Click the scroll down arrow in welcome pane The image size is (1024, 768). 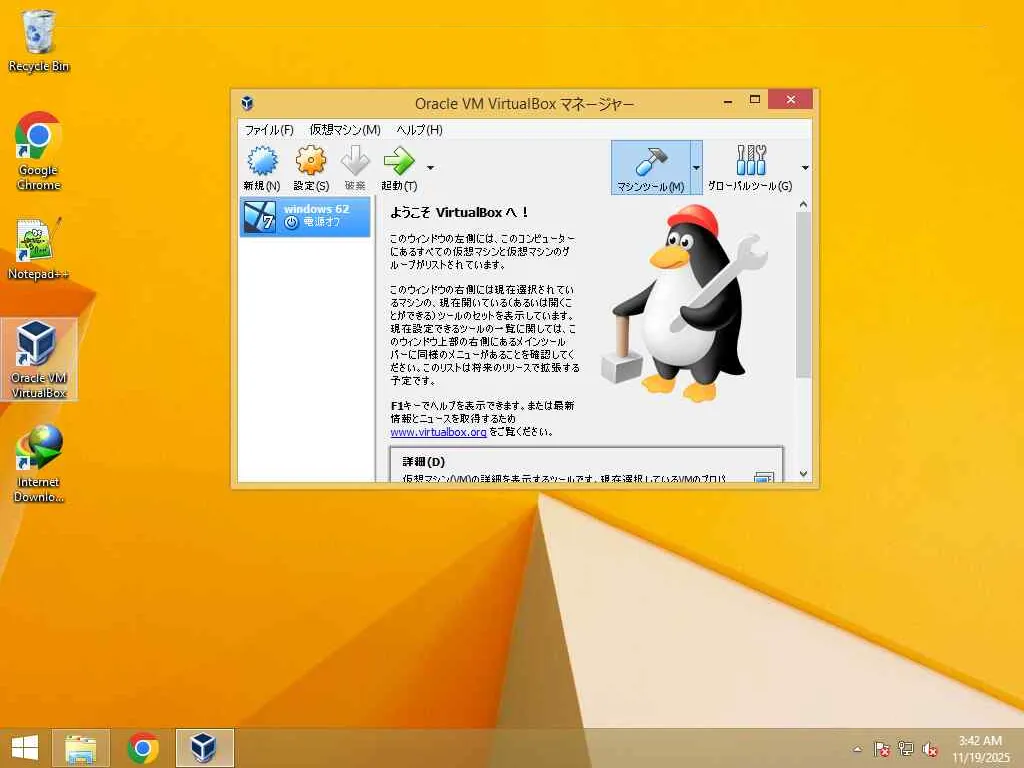(x=803, y=473)
